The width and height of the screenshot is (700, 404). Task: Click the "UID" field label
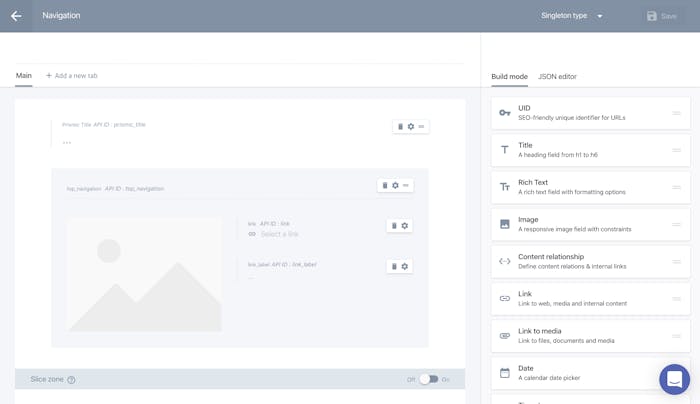point(524,108)
